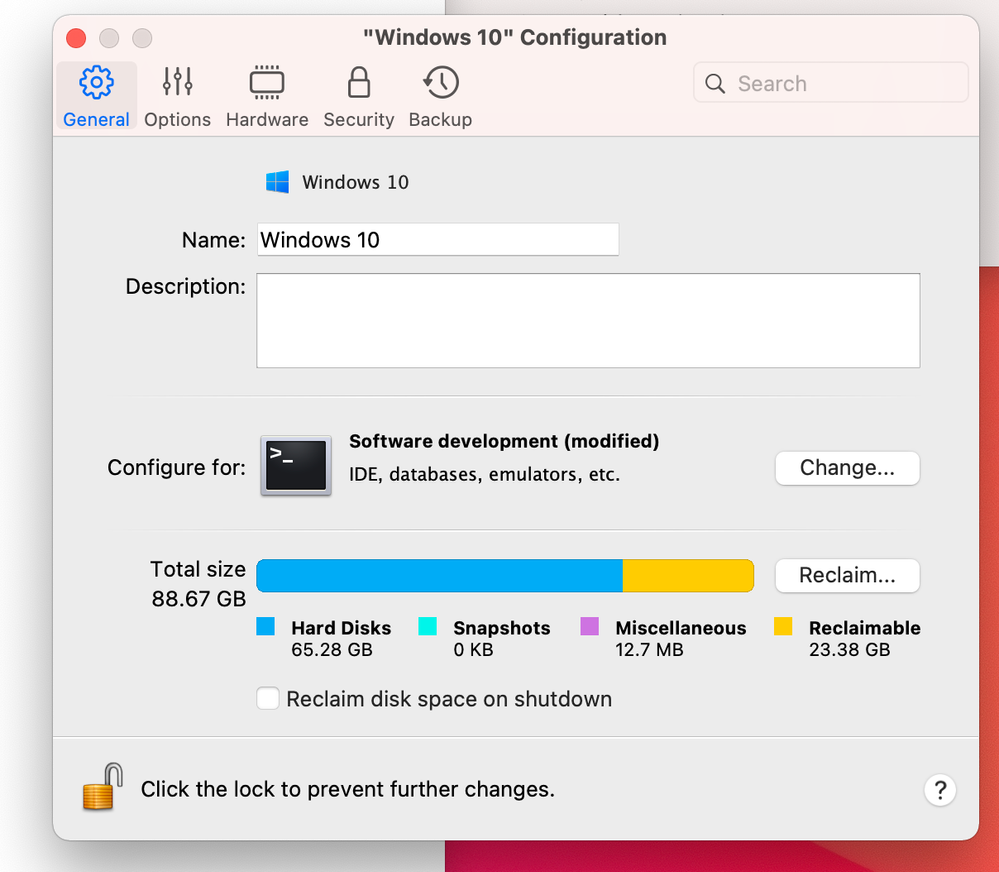Open the Hardware chip icon
999x872 pixels.
267,83
